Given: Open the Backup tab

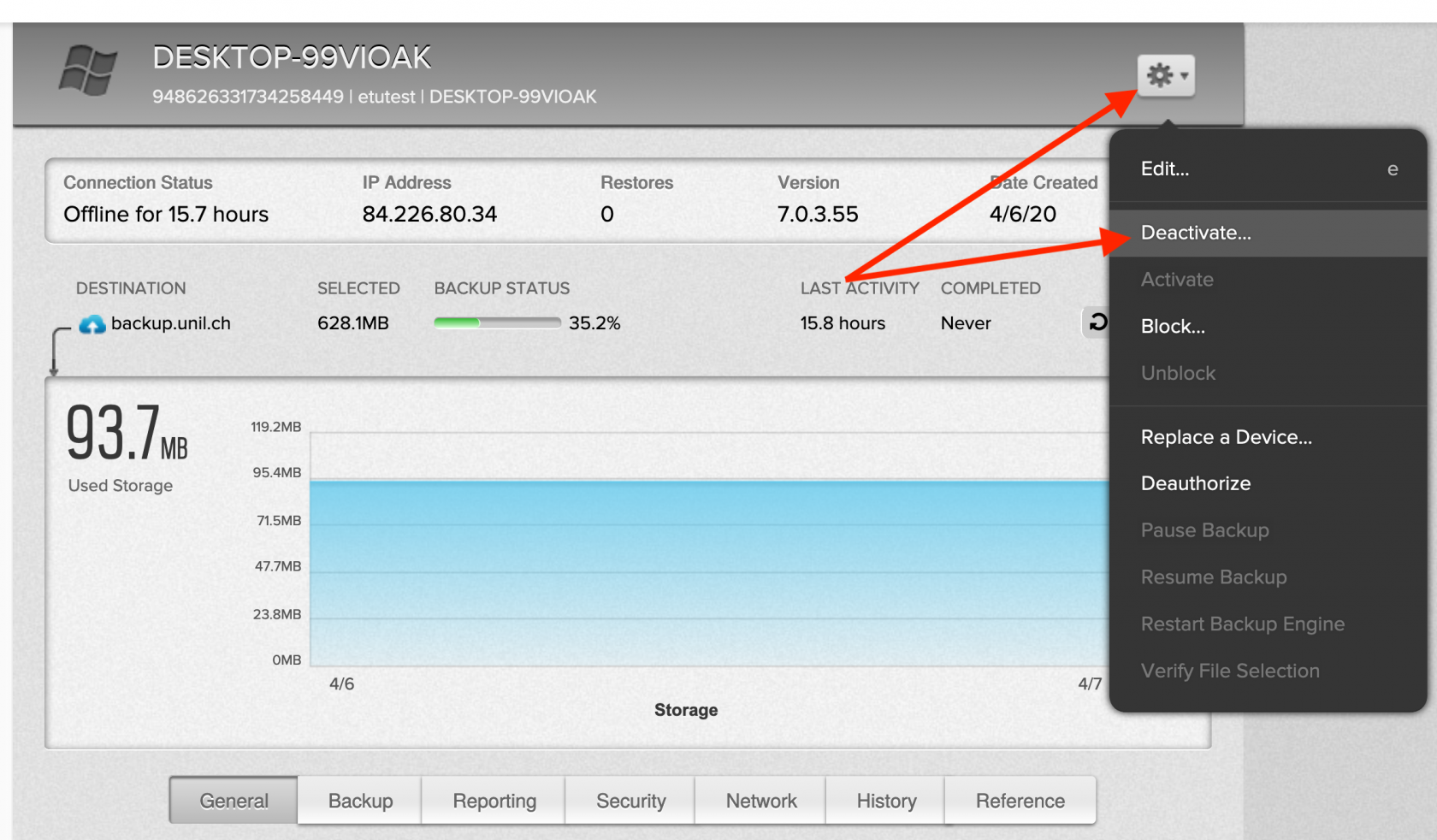Looking at the screenshot, I should click(x=360, y=801).
